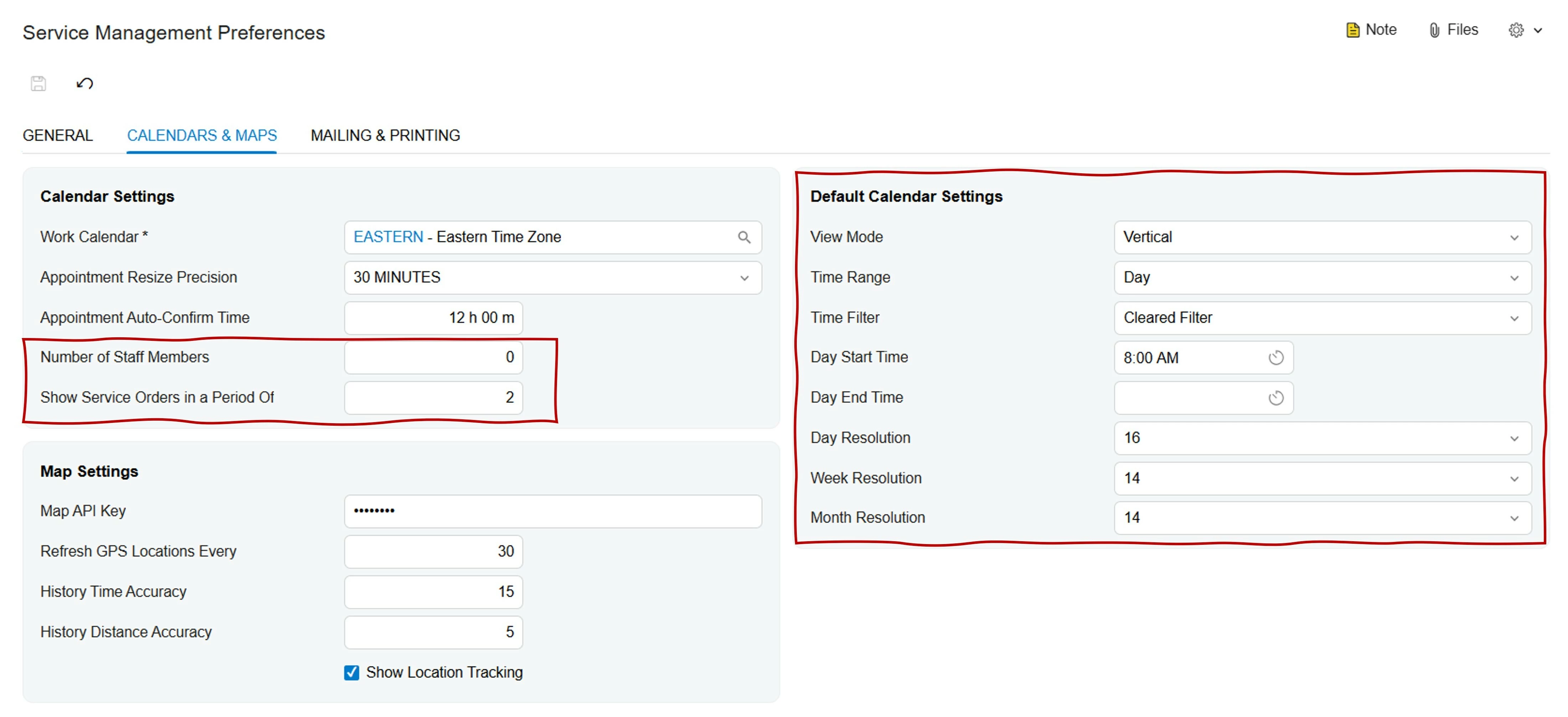The image size is (1568, 717).
Task: Switch to the General tab
Action: 58,135
